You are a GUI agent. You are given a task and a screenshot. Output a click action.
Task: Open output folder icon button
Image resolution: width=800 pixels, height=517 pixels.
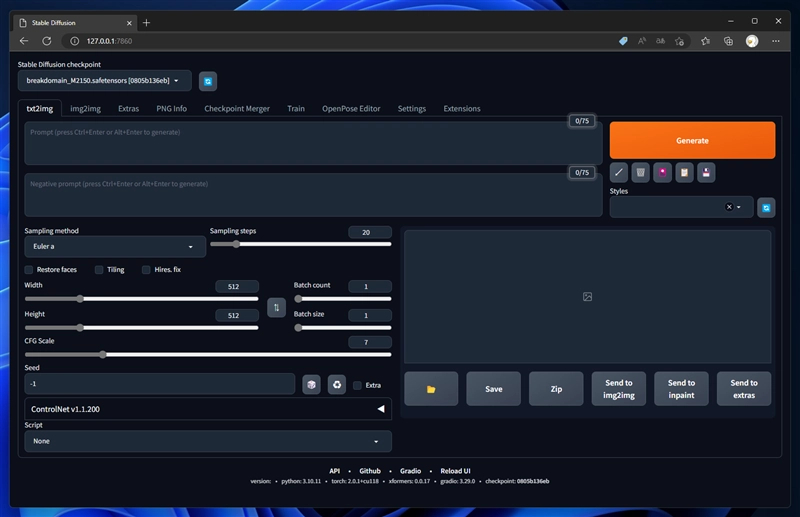(431, 389)
